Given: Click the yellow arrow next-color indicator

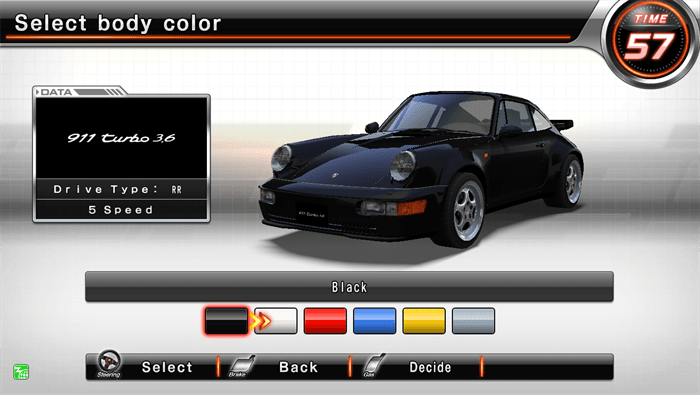Looking at the screenshot, I should point(260,321).
